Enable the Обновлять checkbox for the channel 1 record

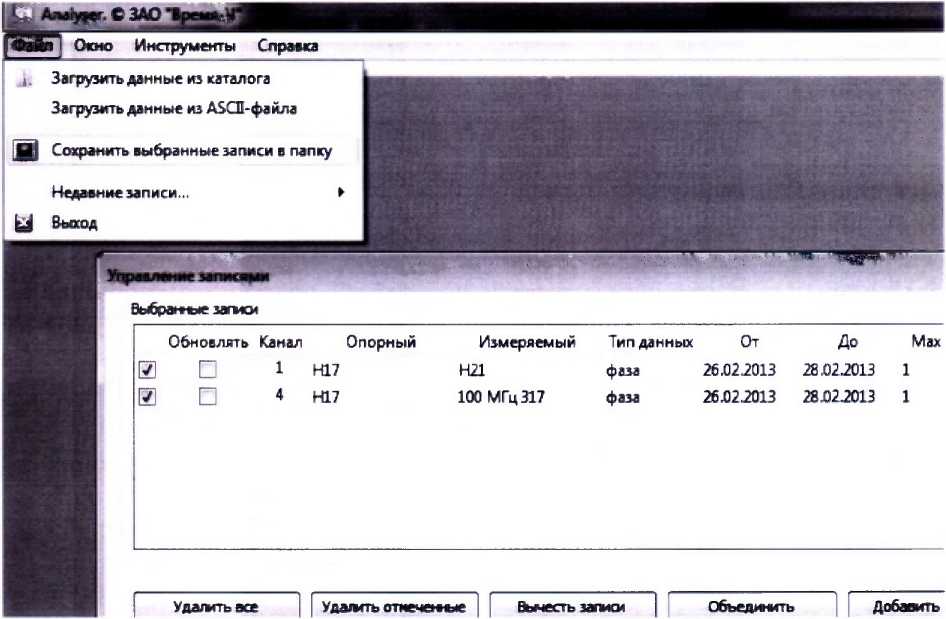[208, 369]
